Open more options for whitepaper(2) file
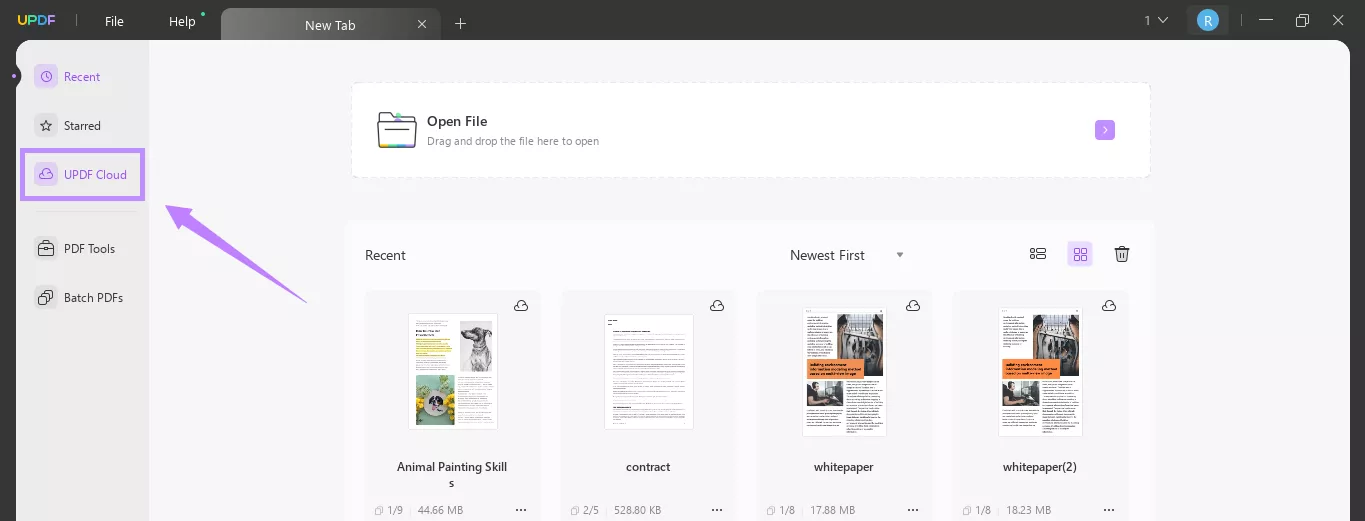 tap(1109, 510)
